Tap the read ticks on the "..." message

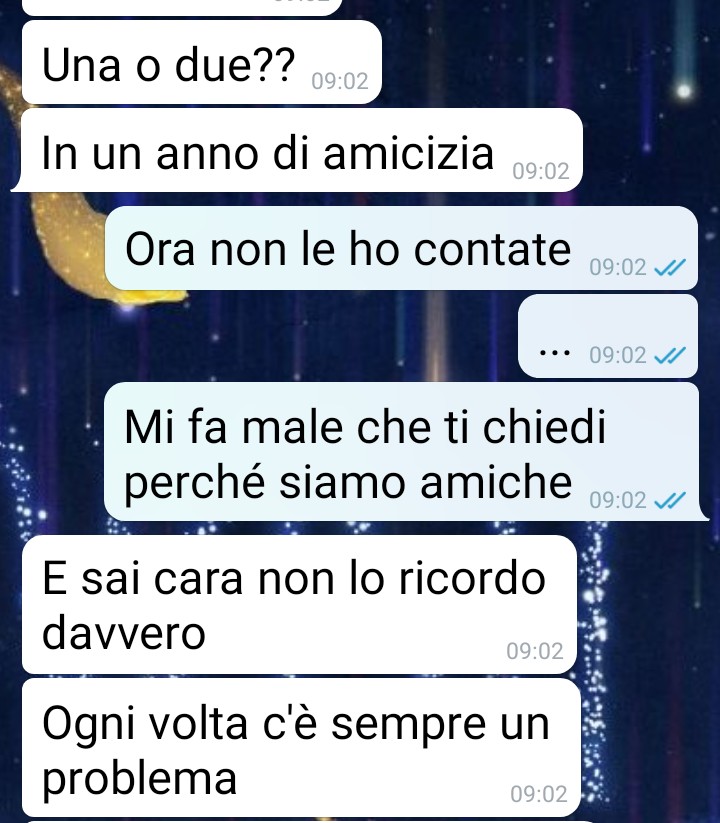(x=670, y=356)
